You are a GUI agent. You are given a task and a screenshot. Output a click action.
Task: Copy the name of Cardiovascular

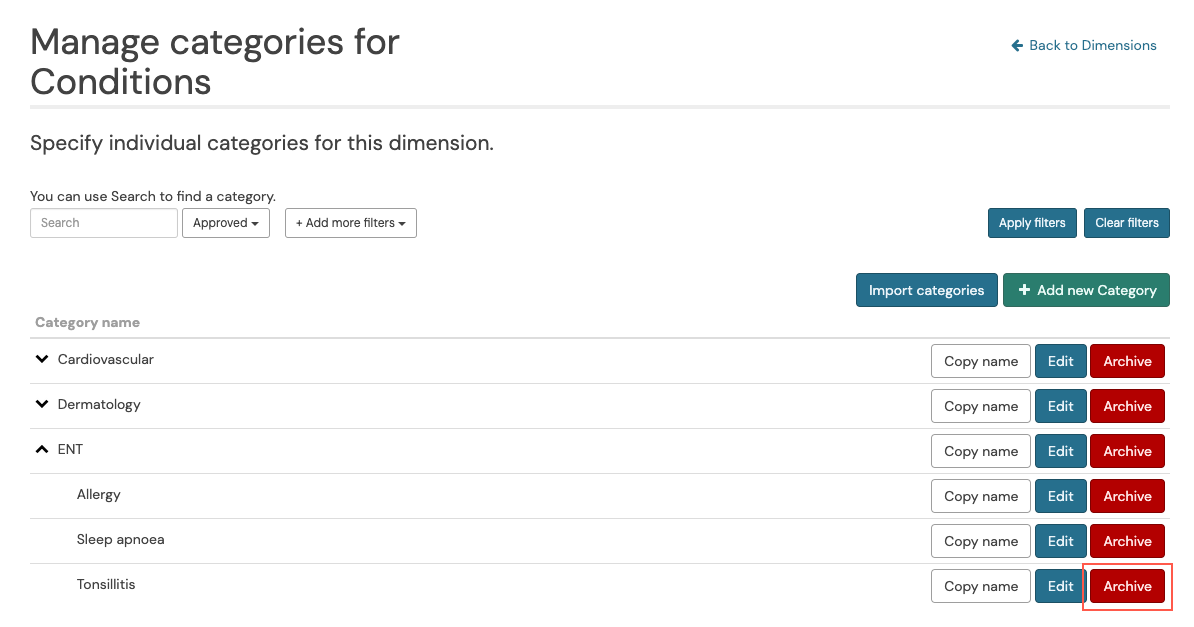(x=980, y=360)
